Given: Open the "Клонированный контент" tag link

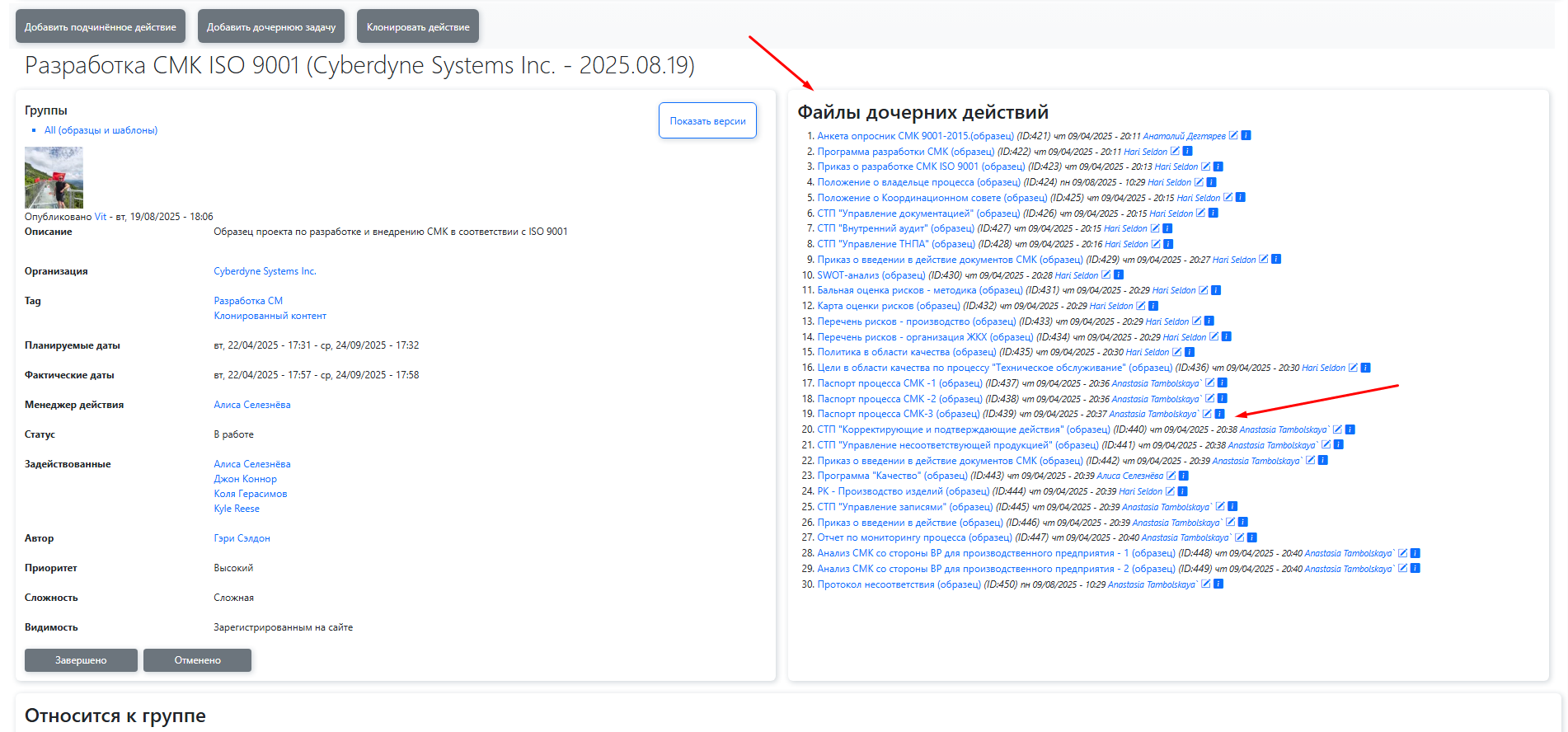Looking at the screenshot, I should [270, 316].
